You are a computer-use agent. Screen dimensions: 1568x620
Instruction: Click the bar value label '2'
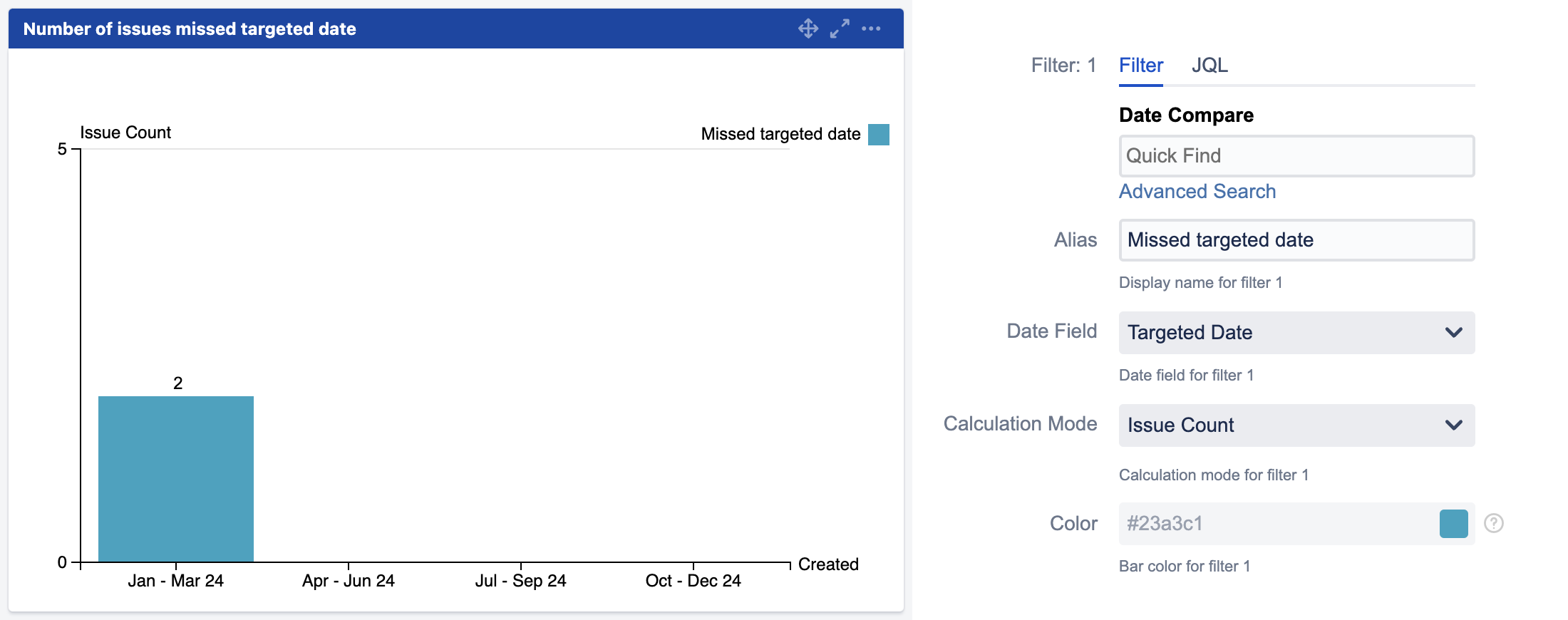(x=178, y=383)
